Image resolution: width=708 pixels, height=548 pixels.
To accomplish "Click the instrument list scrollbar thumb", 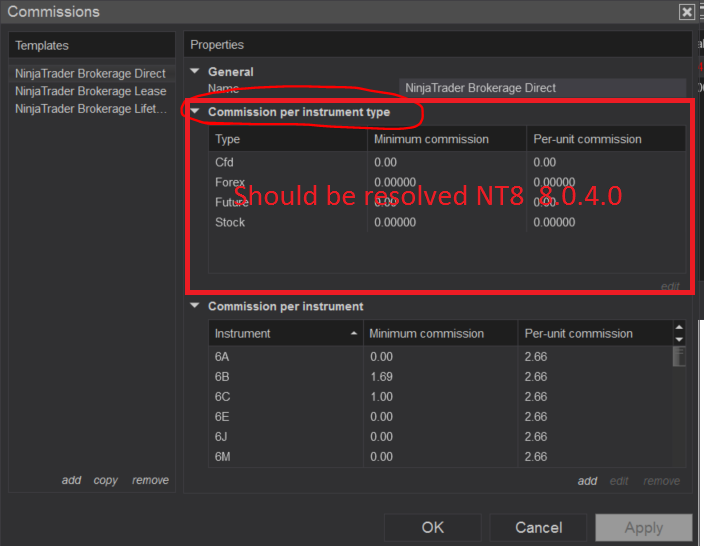I will click(679, 357).
